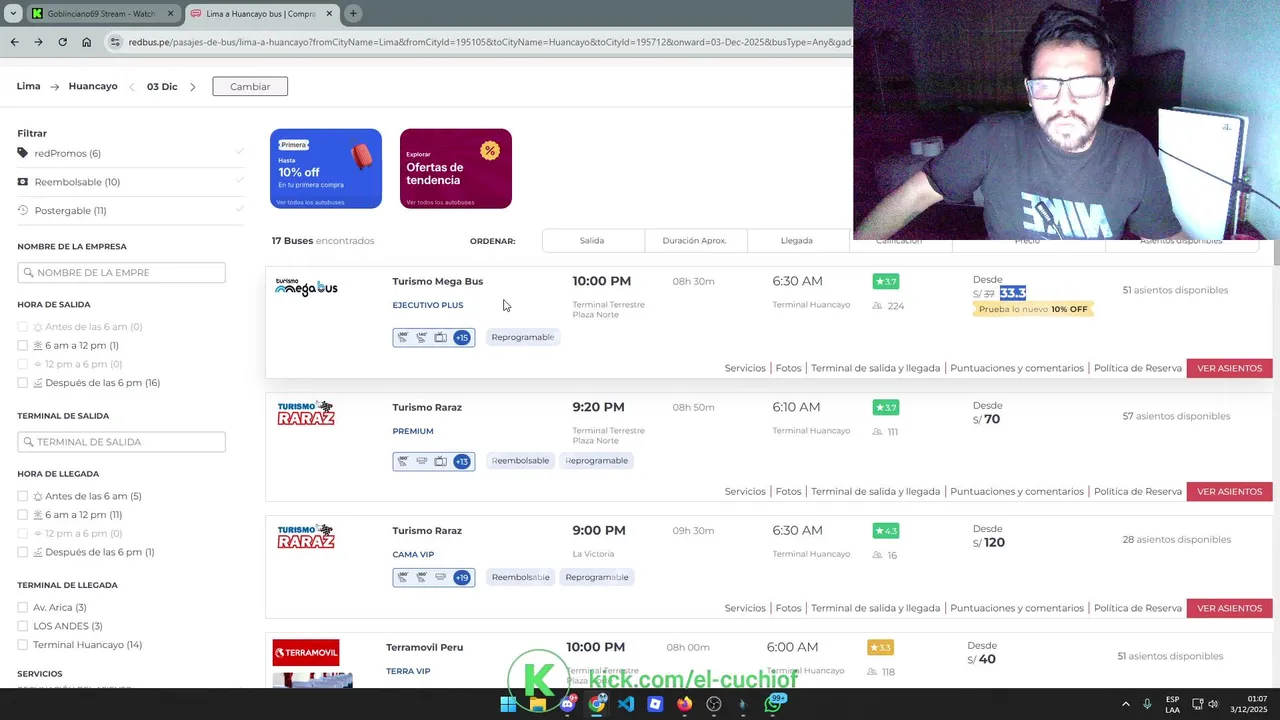Click the Reprogramable tag on Mega Bus

click(522, 338)
